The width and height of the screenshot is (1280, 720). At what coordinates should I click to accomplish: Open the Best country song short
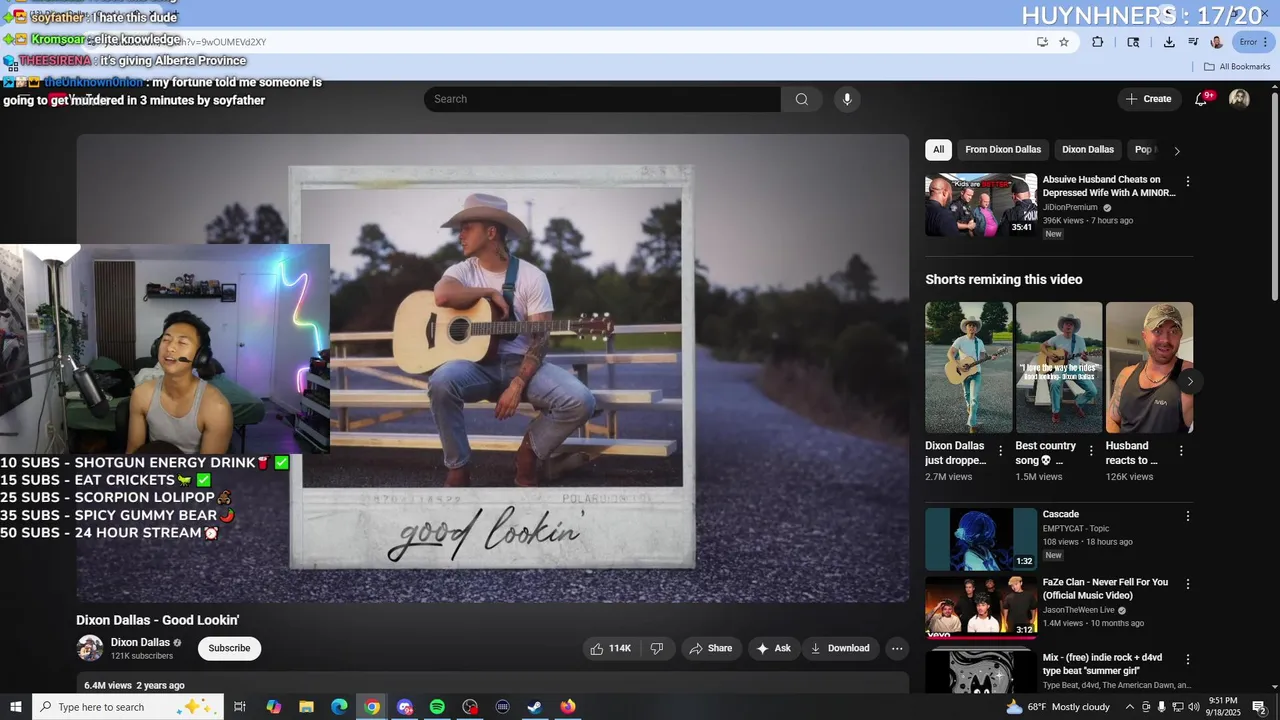[x=1059, y=367]
